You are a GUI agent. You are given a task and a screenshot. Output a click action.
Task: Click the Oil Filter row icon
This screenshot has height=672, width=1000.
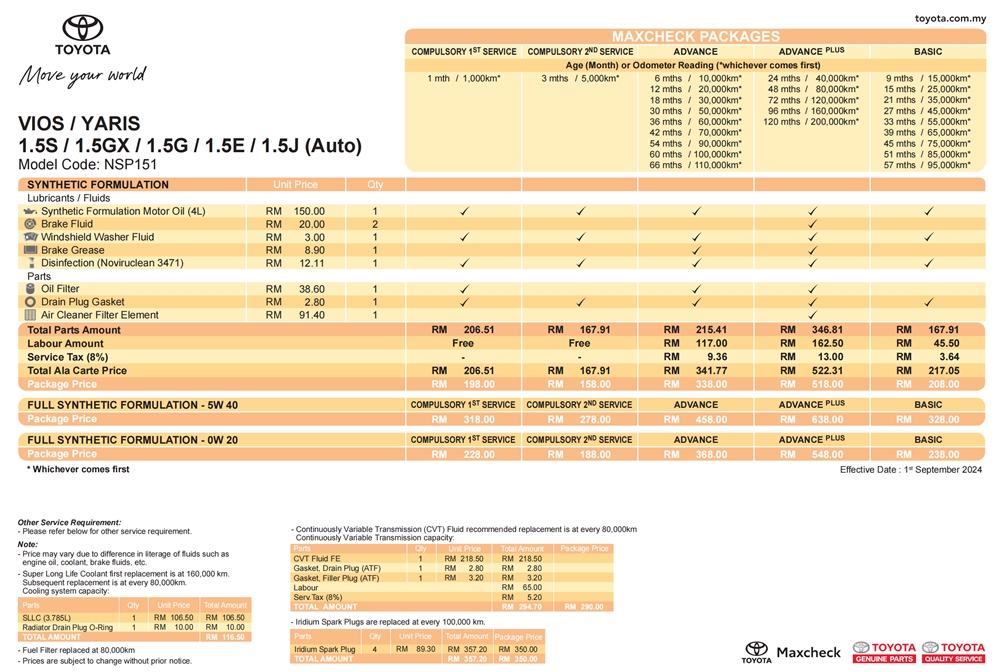(x=30, y=289)
